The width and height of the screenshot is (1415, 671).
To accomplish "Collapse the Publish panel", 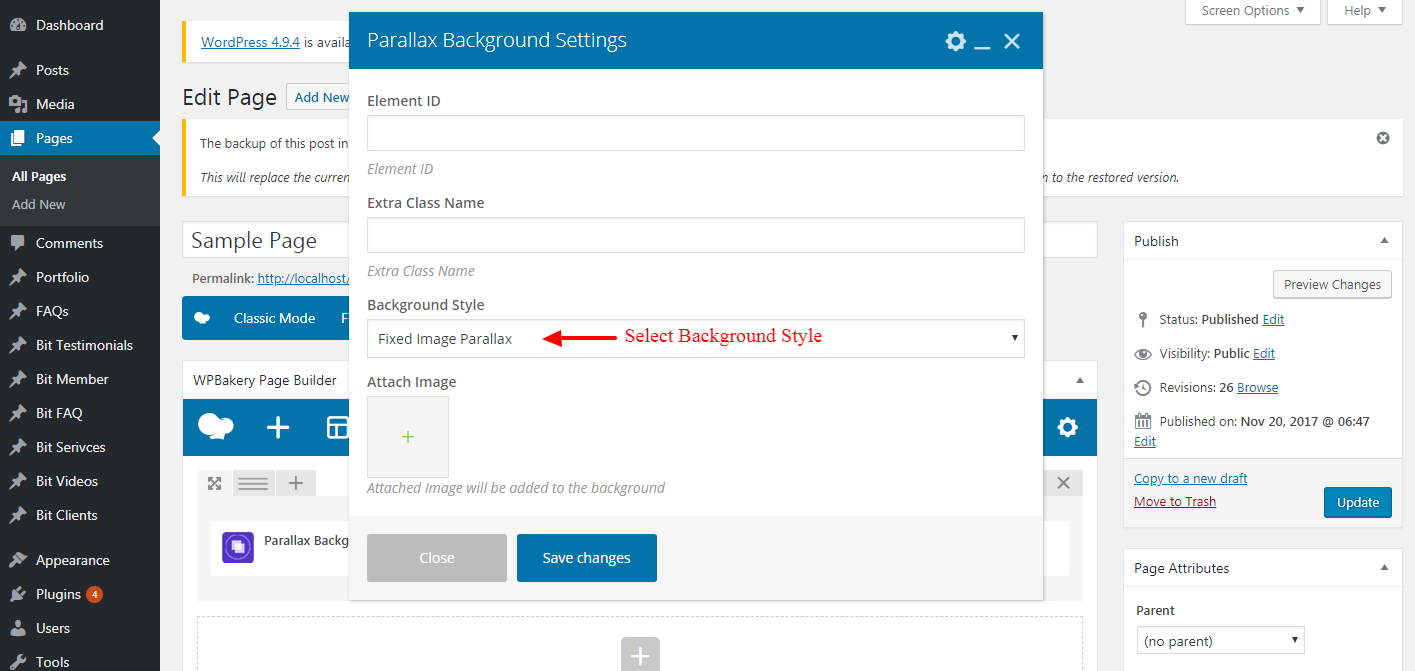I will [1384, 241].
